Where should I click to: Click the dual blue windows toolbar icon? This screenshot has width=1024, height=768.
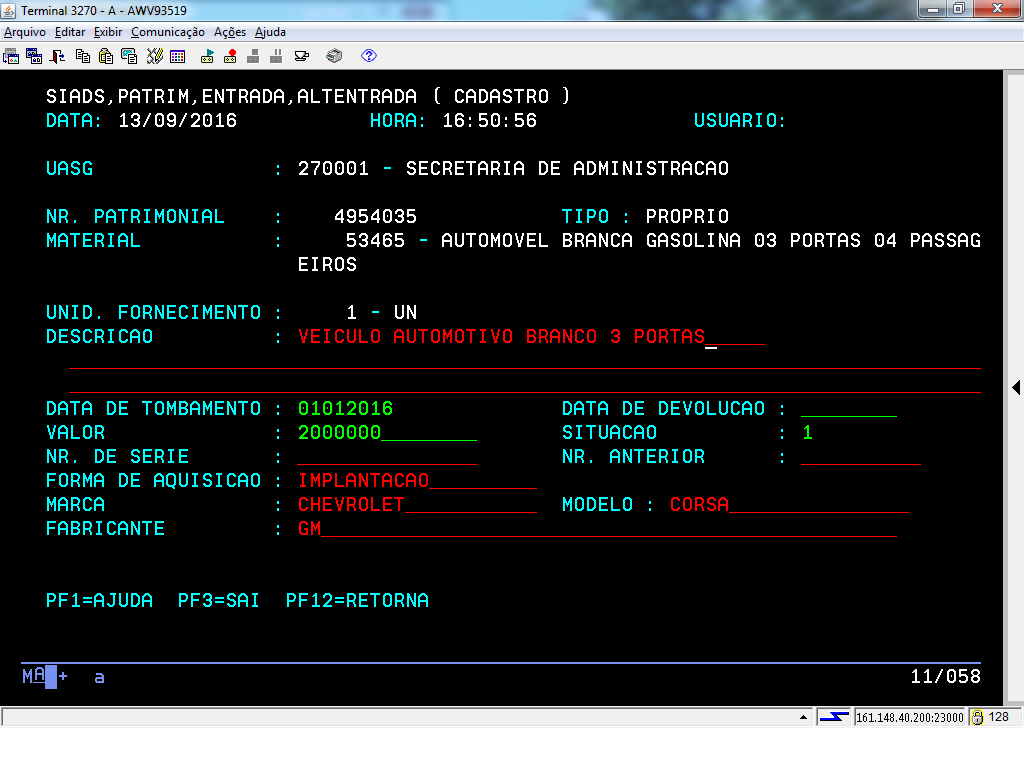pos(34,56)
